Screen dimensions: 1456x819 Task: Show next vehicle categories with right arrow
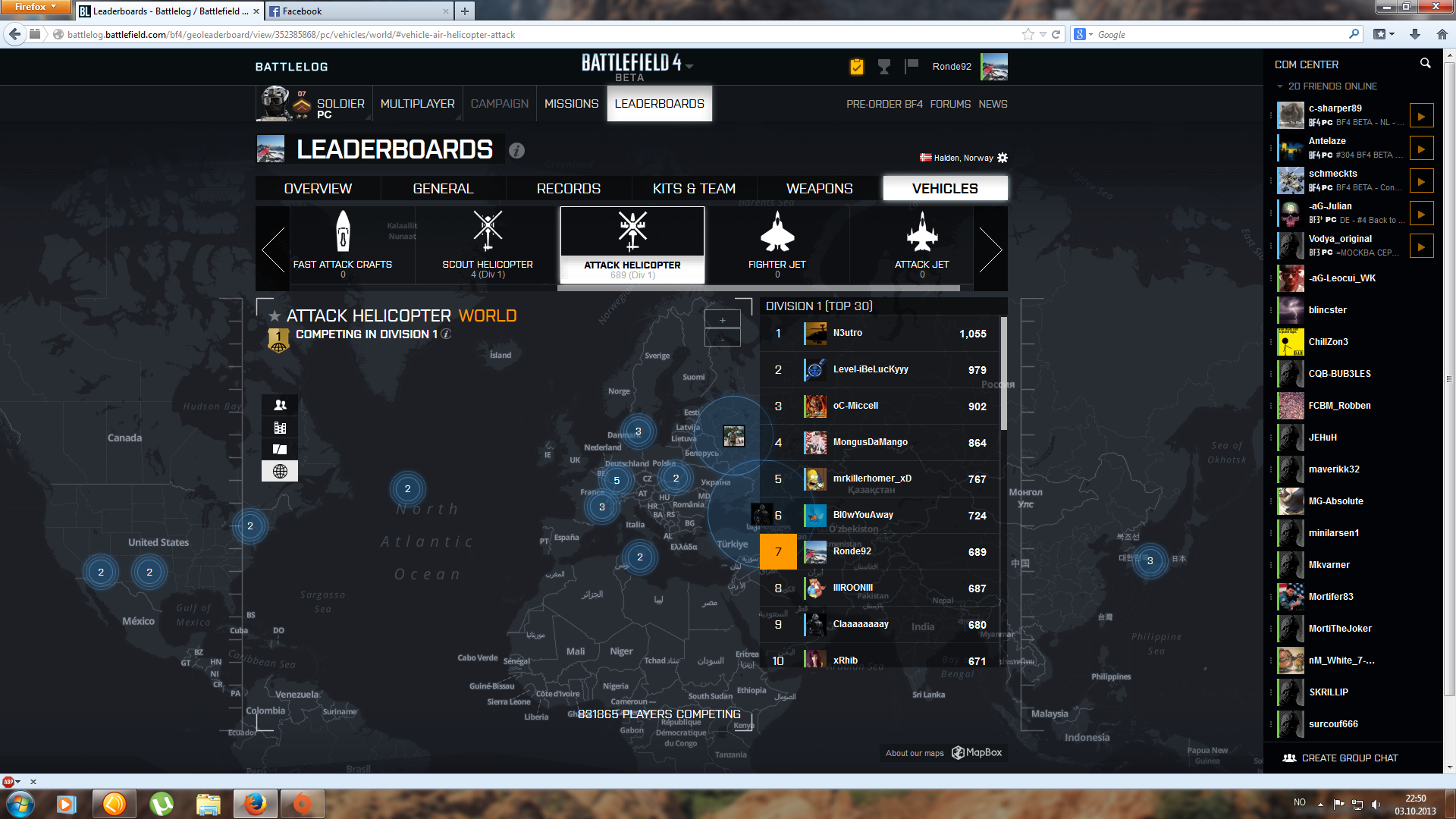pos(990,249)
